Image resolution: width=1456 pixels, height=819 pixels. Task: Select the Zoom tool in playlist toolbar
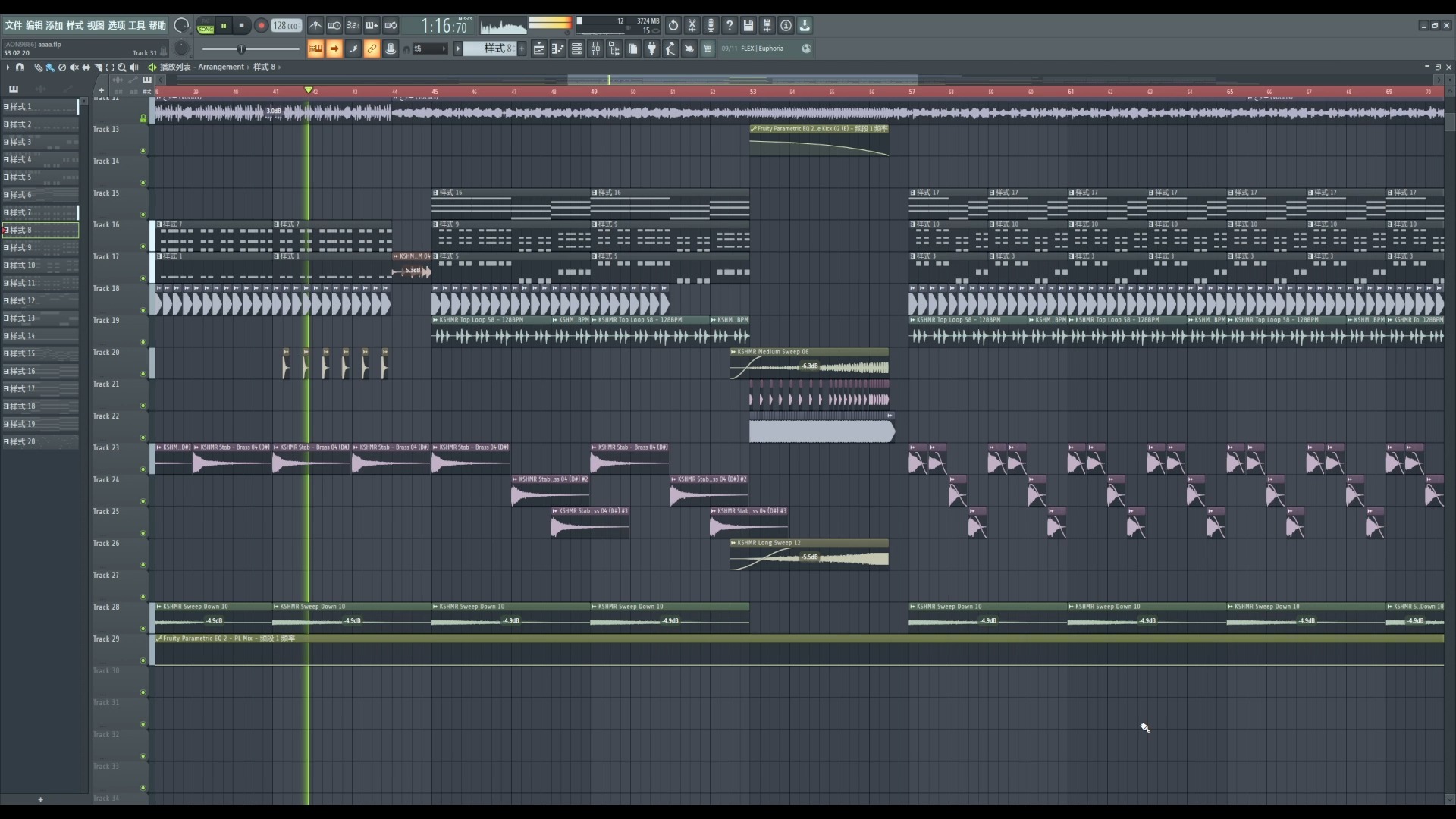pos(121,67)
